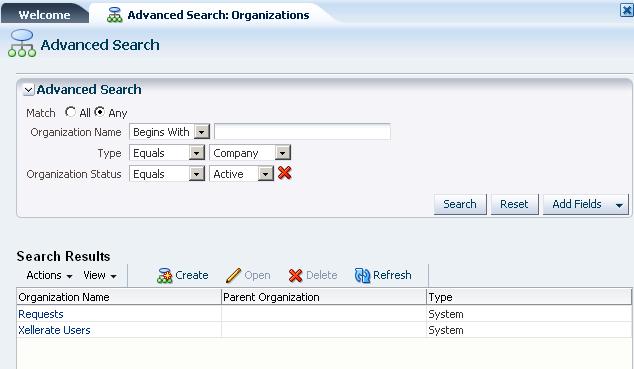
Task: Open the Company type value dropdown
Action: pyautogui.click(x=283, y=153)
